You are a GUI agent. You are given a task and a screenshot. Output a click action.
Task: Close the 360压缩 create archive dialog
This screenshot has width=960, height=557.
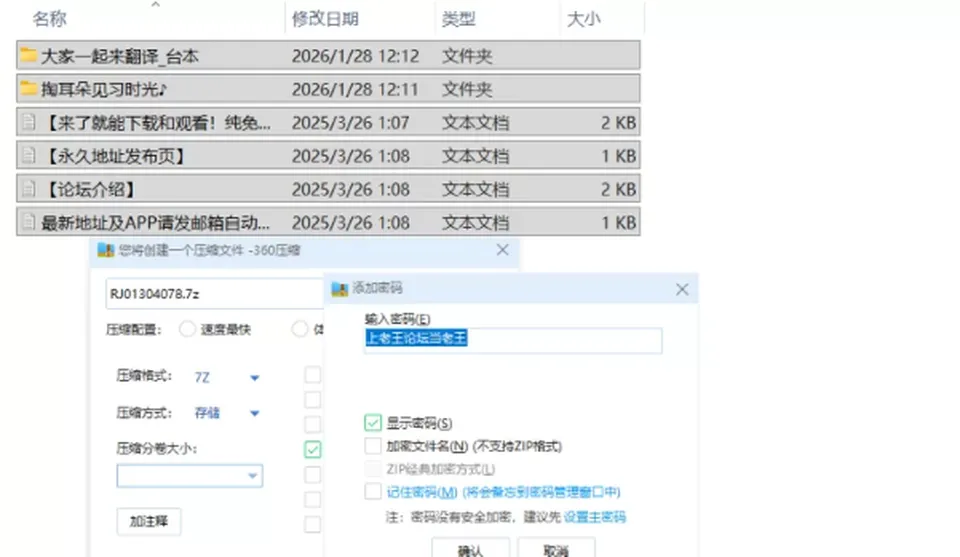click(503, 250)
